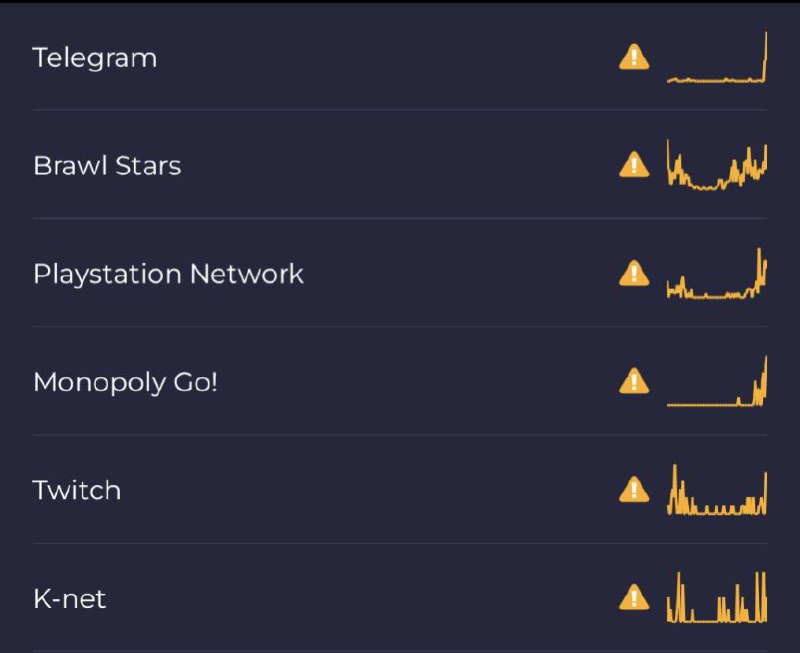Select the K-net warning triangle icon
The height and width of the screenshot is (653, 800).
click(634, 598)
